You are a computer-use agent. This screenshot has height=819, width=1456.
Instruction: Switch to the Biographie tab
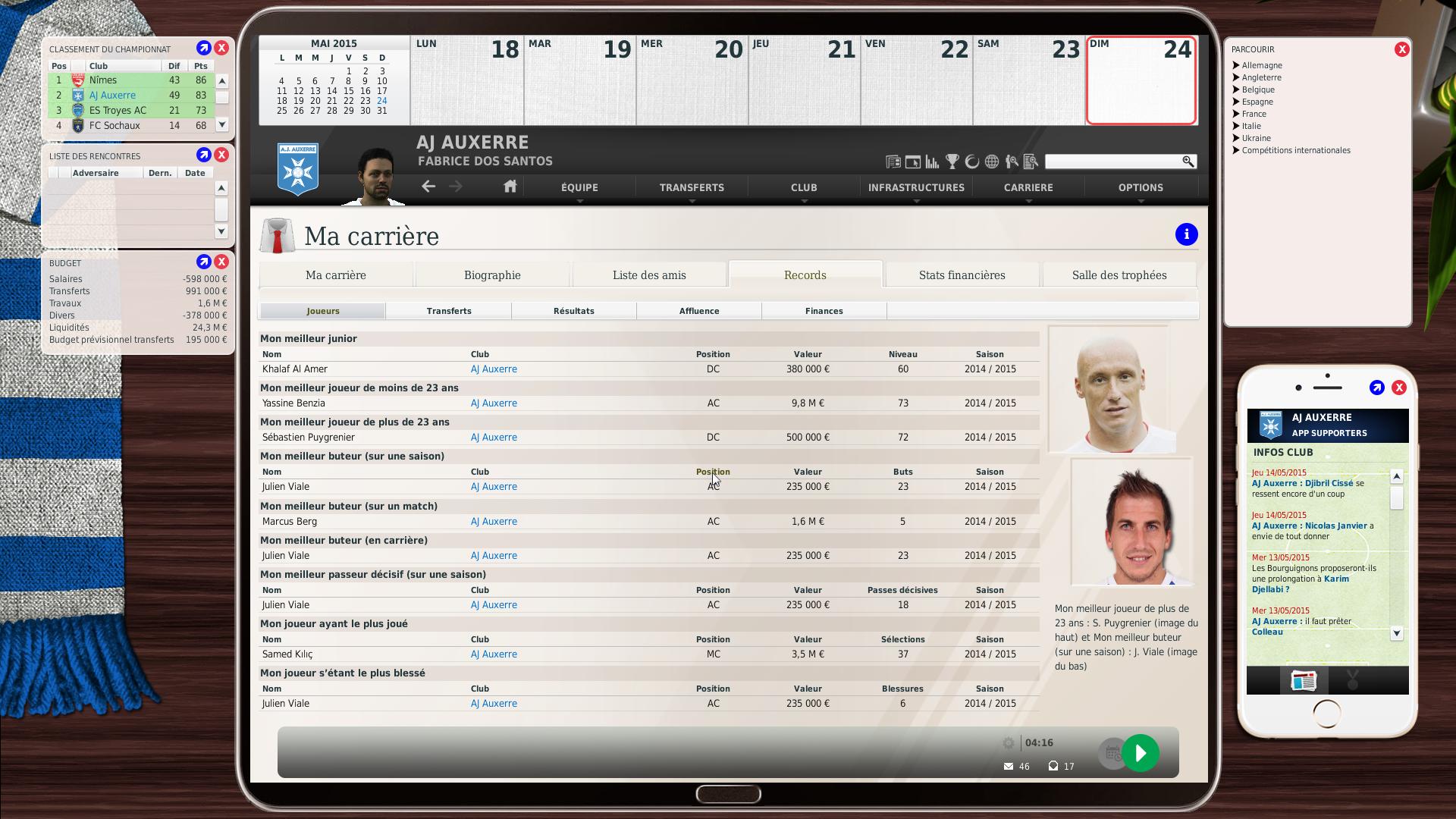[x=492, y=275]
